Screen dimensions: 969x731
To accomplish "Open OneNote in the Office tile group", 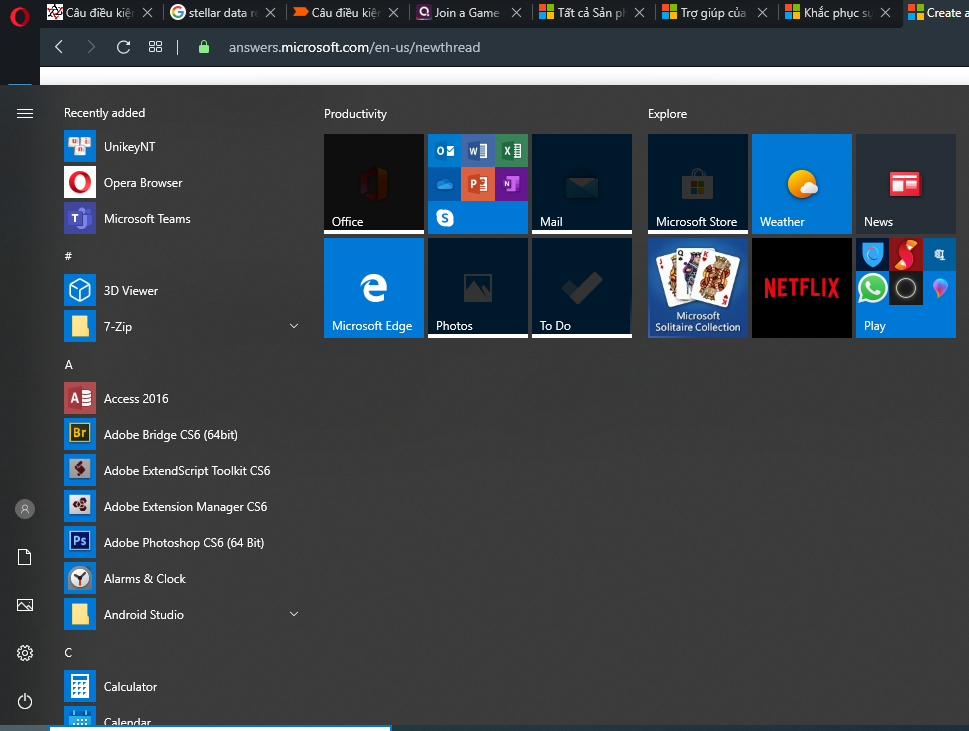I will pyautogui.click(x=512, y=184).
